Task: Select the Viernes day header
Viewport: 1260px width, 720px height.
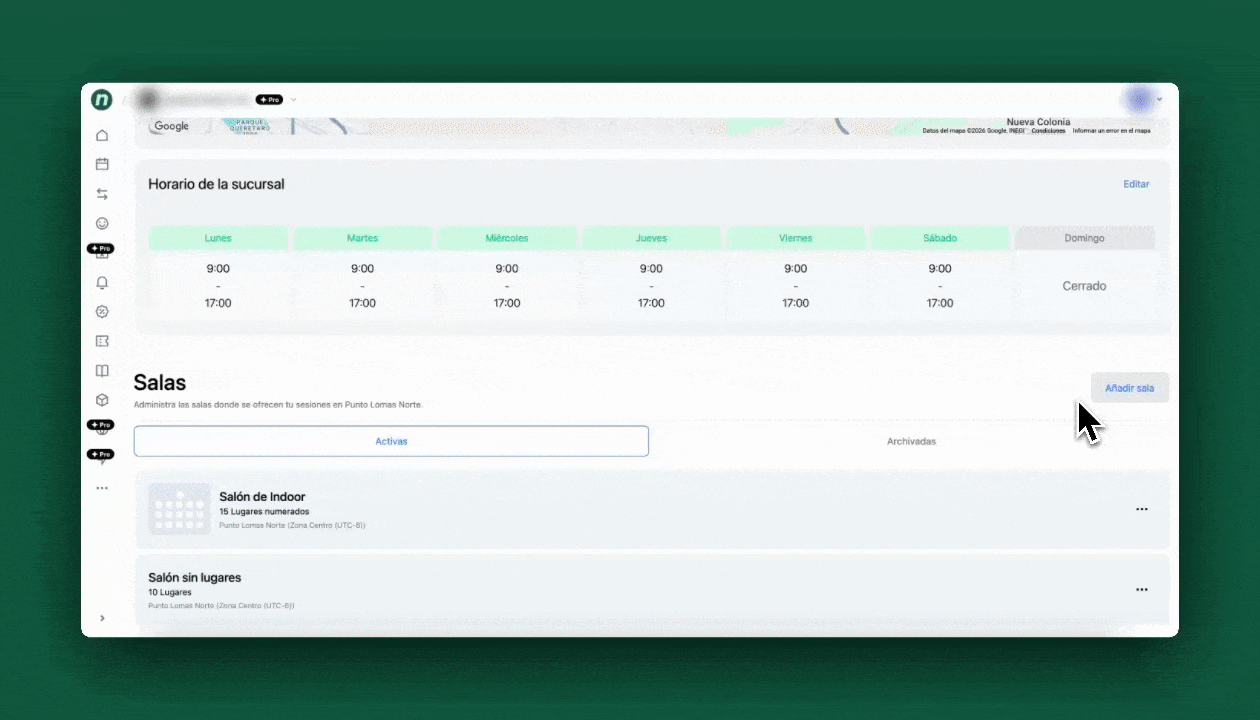Action: (x=796, y=238)
